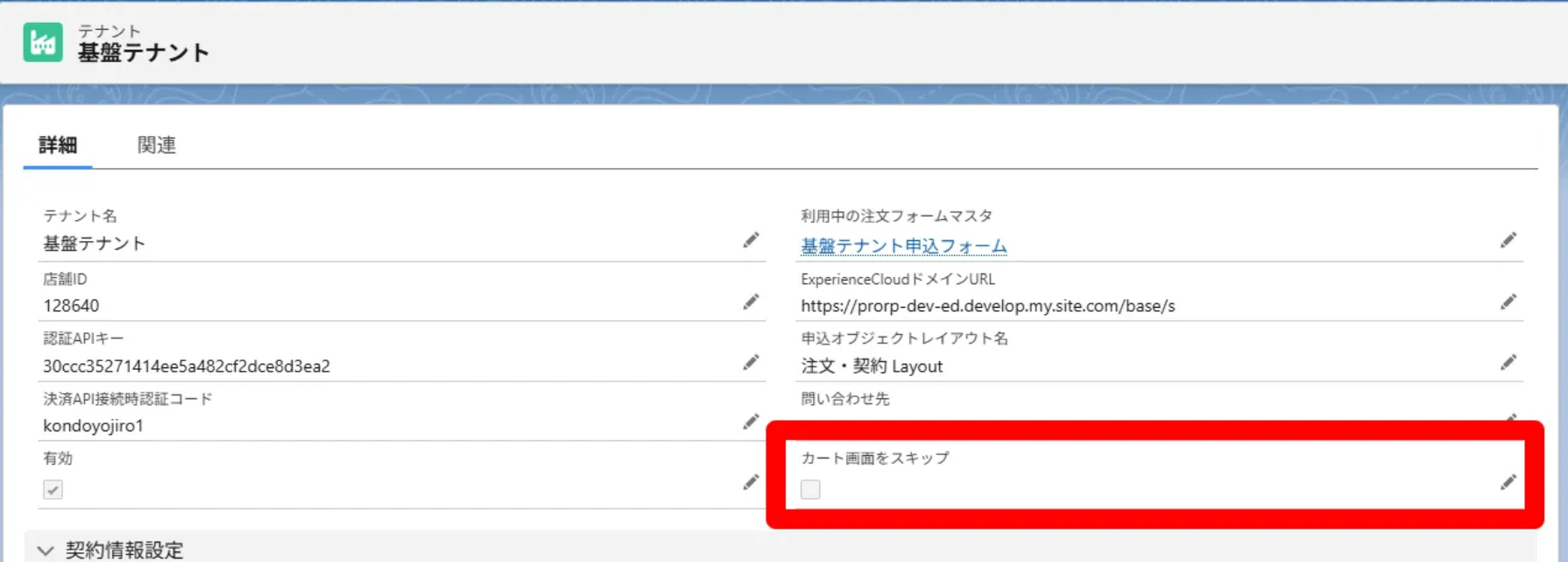Edit ExperienceCloudドメインURL with pencil icon

point(1508,302)
